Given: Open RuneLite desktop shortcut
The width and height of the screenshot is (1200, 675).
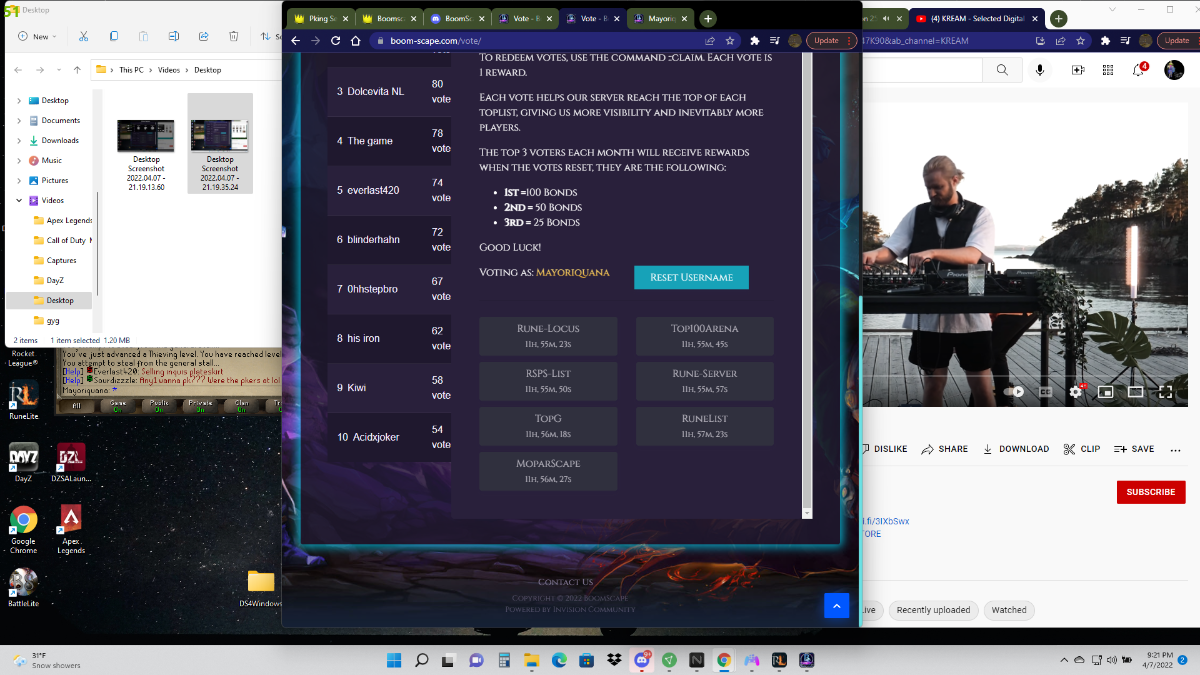Looking at the screenshot, I should pyautogui.click(x=23, y=400).
